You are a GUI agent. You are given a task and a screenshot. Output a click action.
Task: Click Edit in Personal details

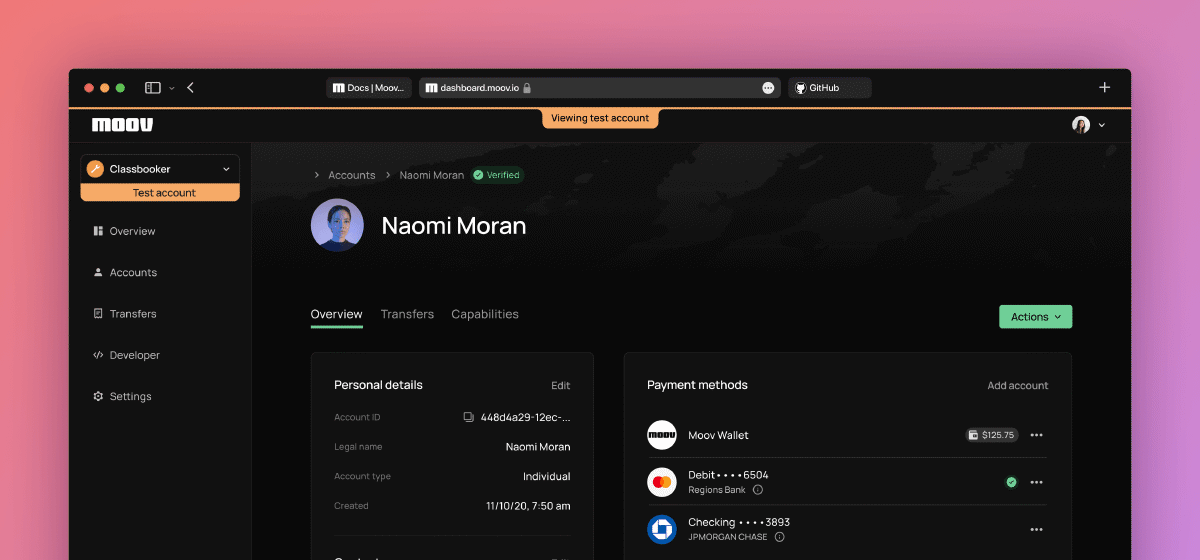click(561, 385)
